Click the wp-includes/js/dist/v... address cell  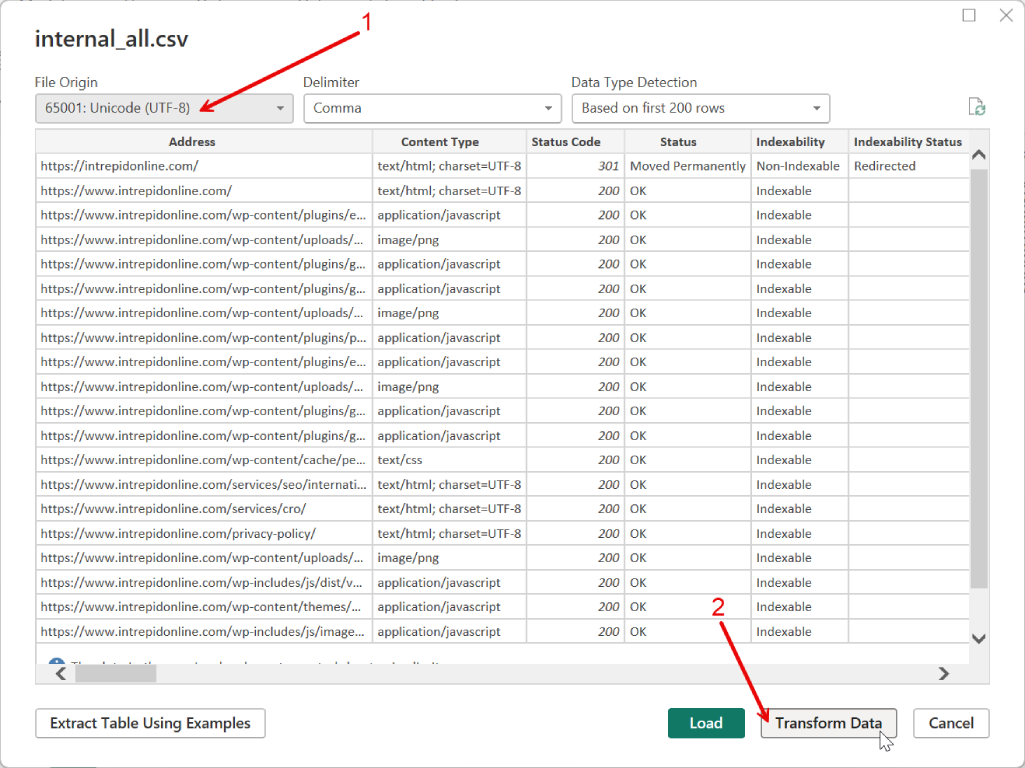(x=204, y=582)
